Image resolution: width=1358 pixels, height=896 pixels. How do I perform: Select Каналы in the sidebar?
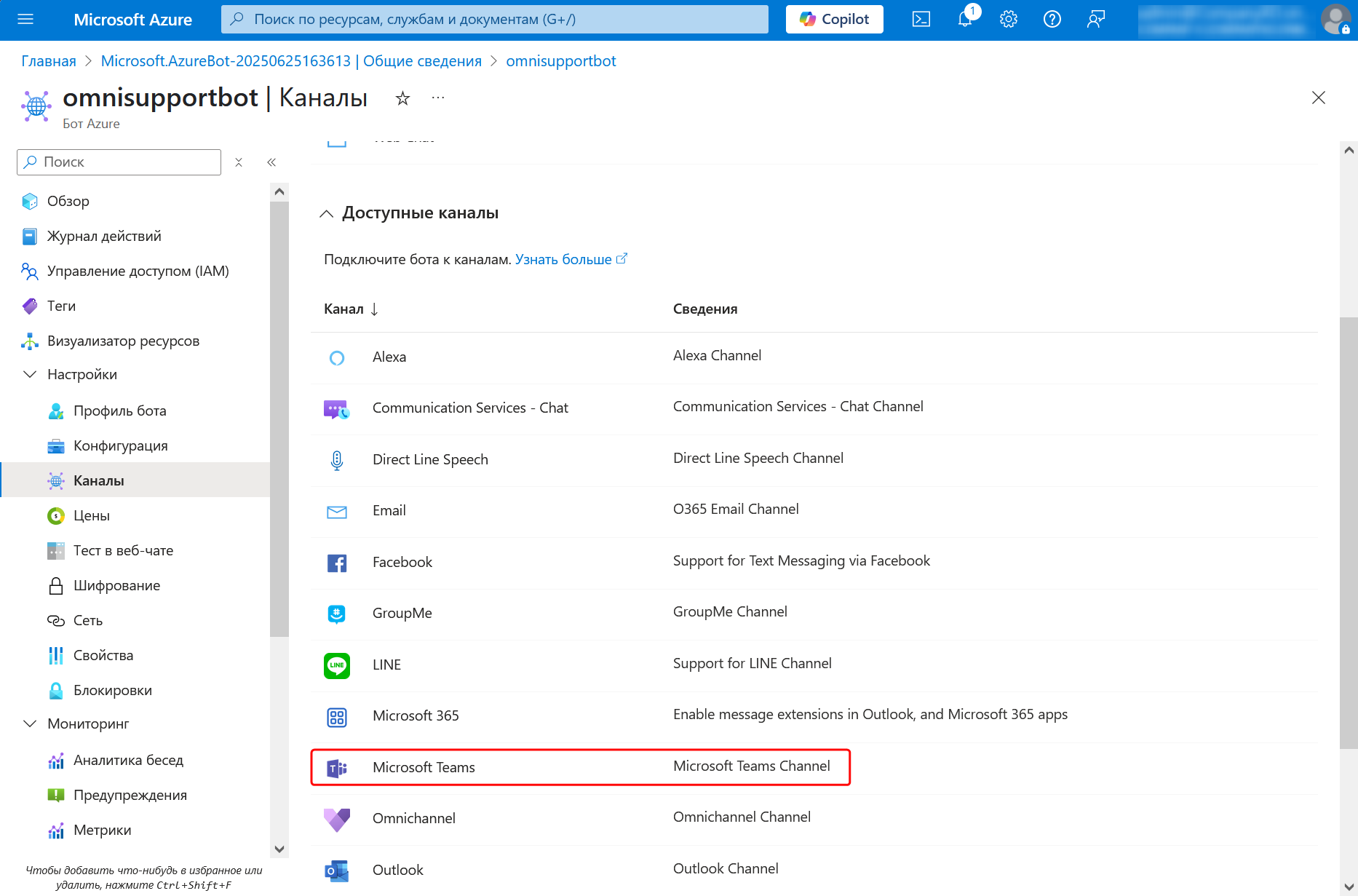(x=99, y=481)
